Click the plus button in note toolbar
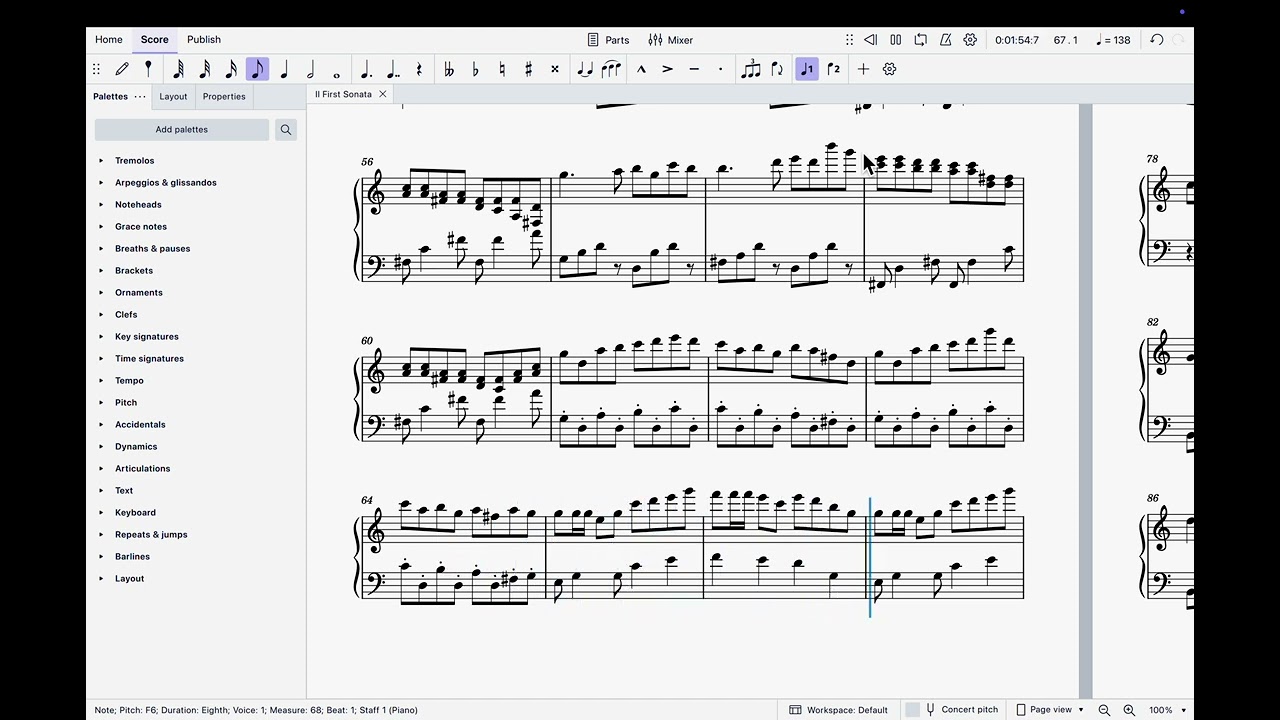Screen dimensions: 1280x720 coord(863,69)
